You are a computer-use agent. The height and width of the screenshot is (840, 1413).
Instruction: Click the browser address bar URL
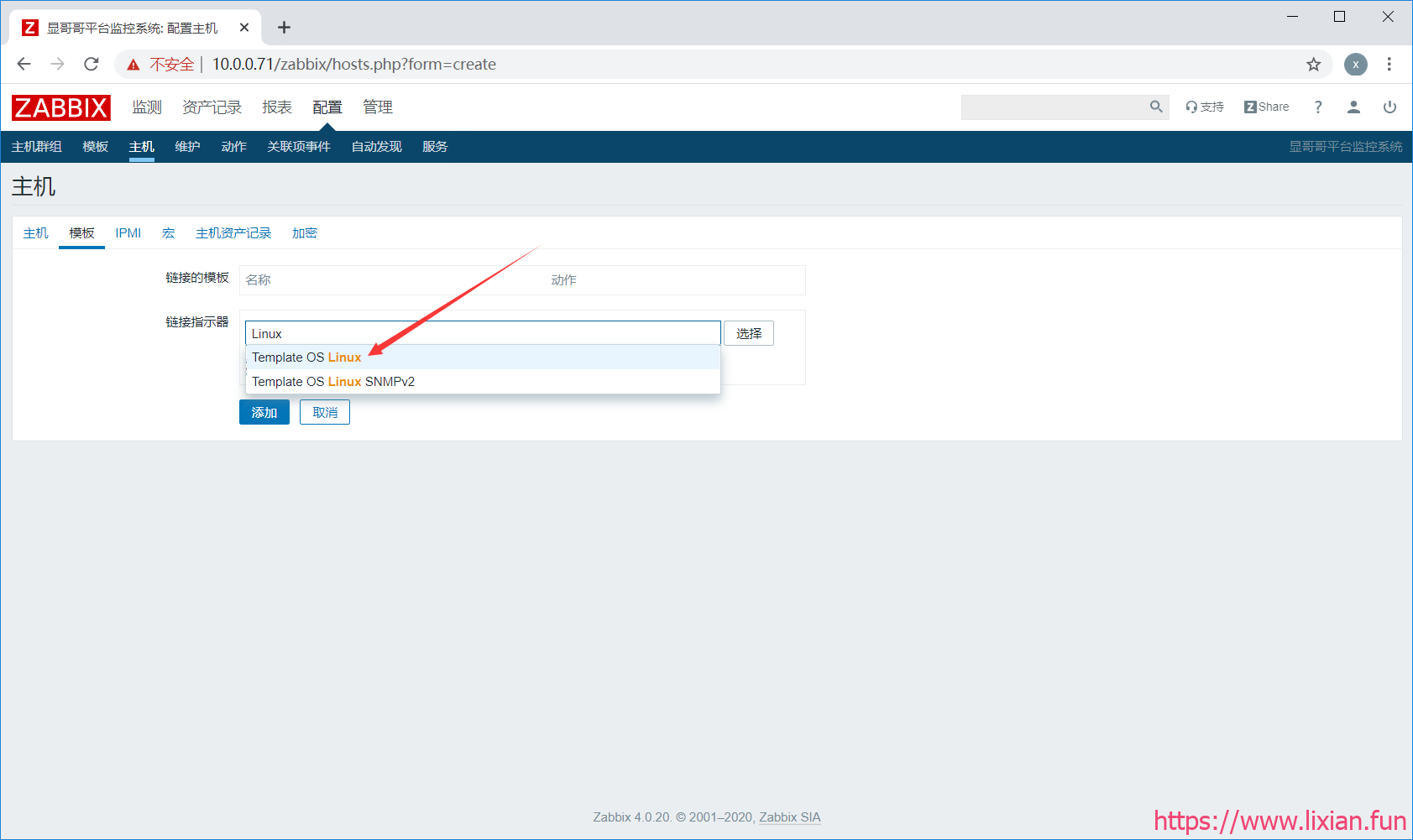tap(354, 65)
